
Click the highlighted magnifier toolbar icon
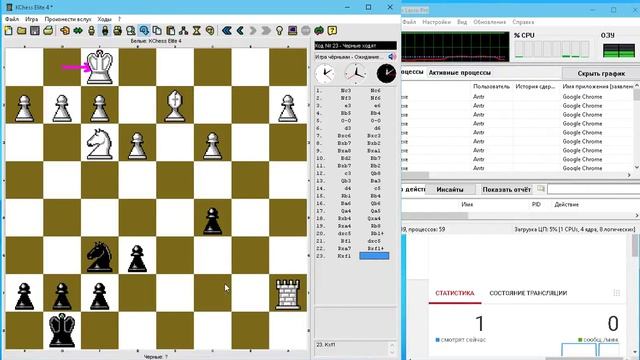pos(144,31)
